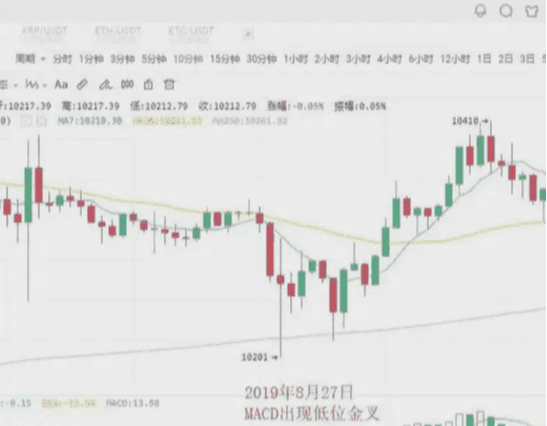Expand the leftmost line tool dropdown arrow
The width and height of the screenshot is (547, 426).
pos(15,85)
